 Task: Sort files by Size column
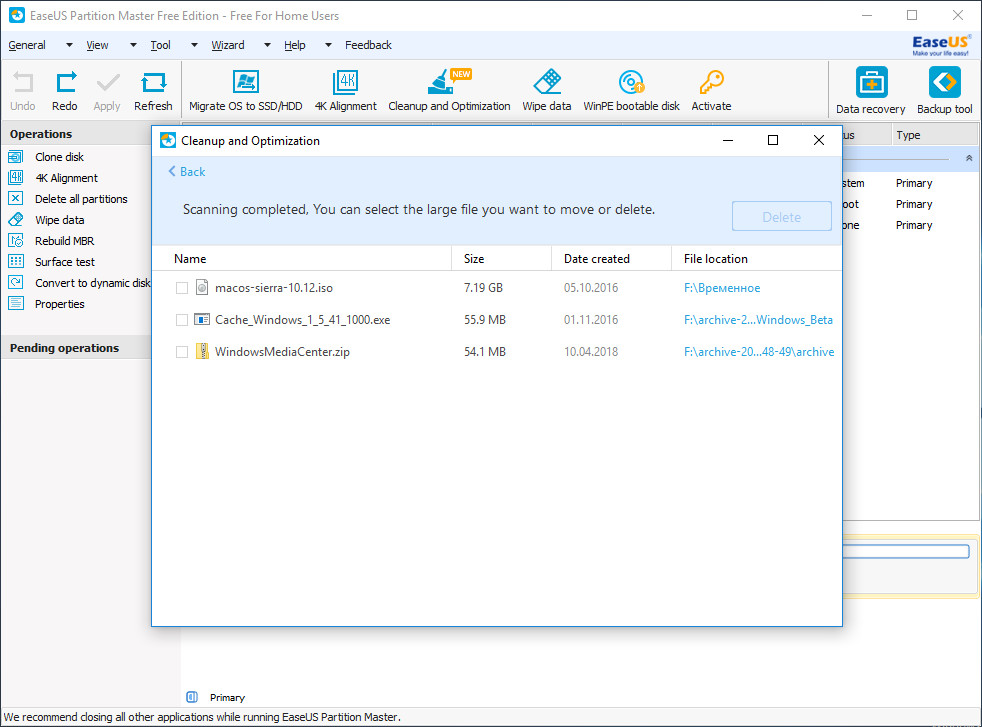click(502, 259)
